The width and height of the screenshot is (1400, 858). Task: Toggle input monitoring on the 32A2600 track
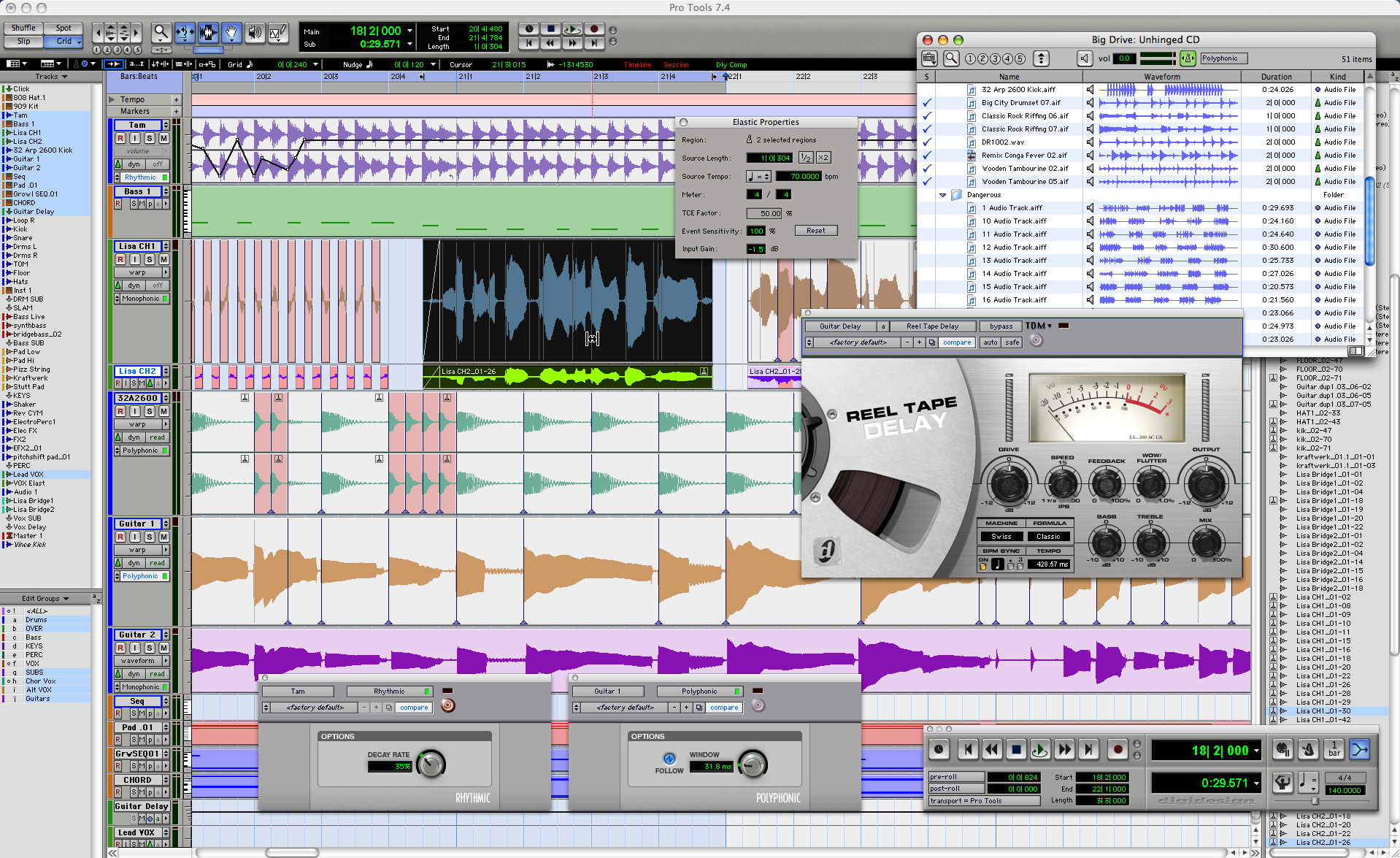pyautogui.click(x=135, y=411)
